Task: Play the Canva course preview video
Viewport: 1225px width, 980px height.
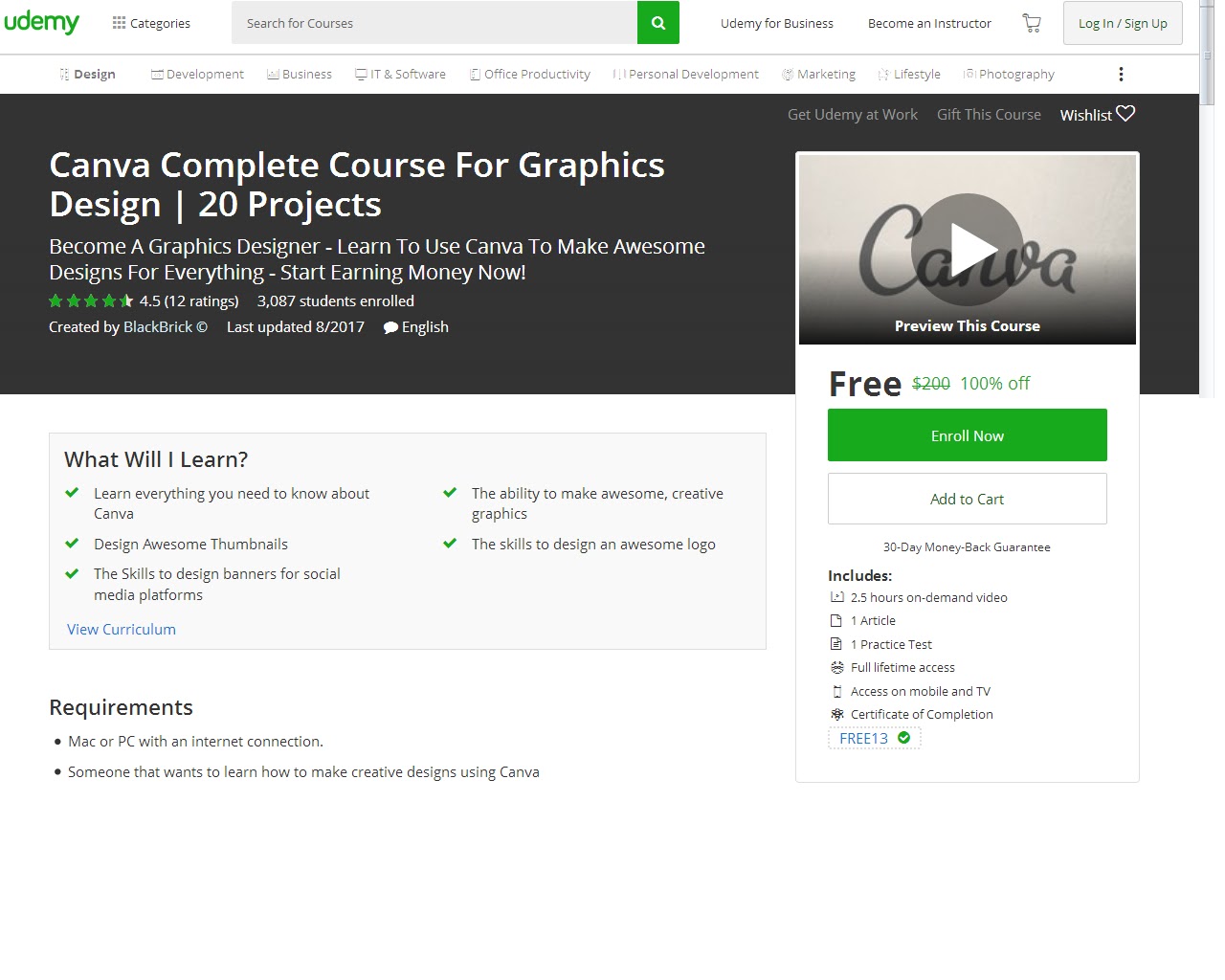Action: 968,249
